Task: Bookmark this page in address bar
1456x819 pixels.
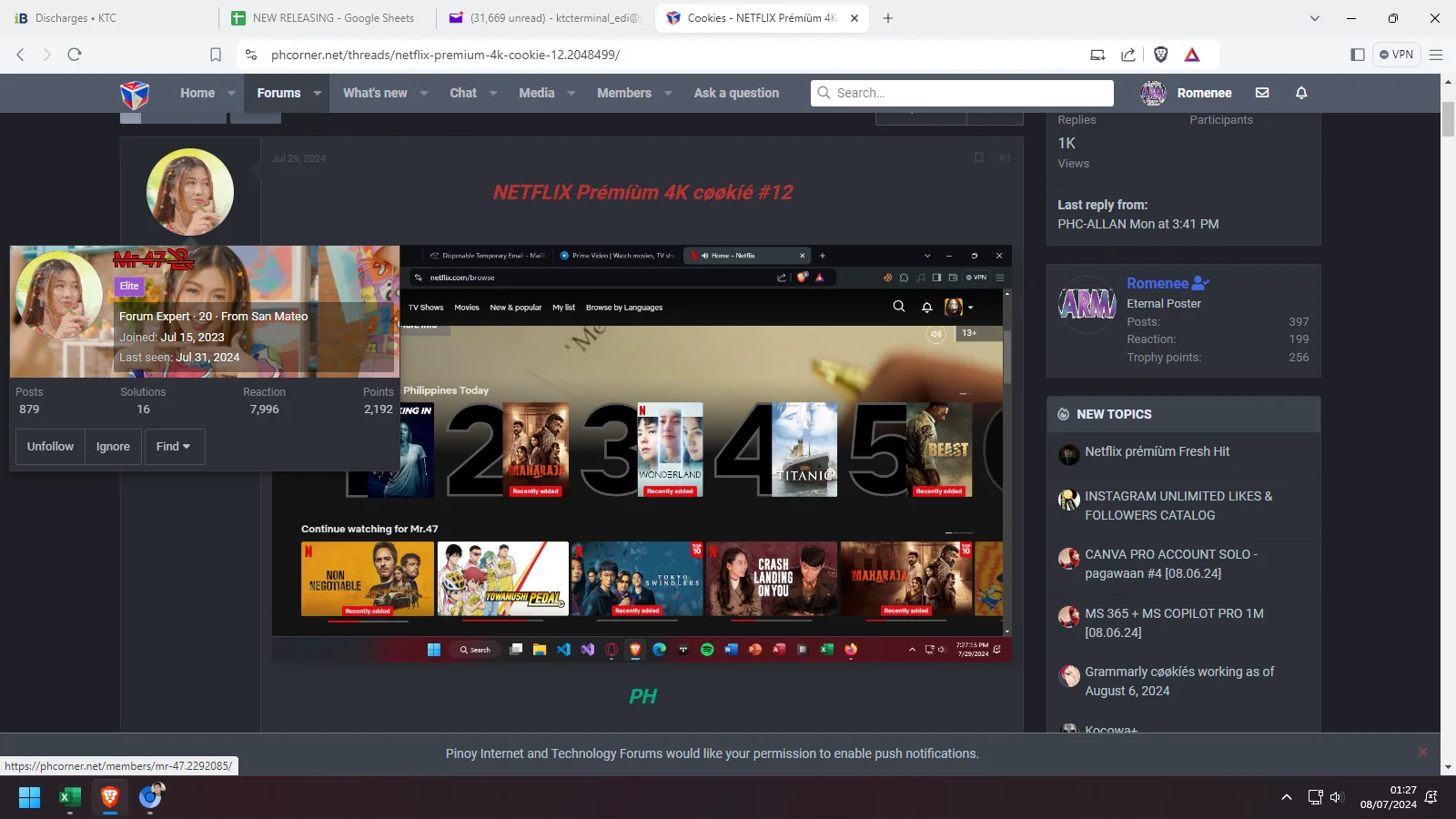Action: point(216,55)
